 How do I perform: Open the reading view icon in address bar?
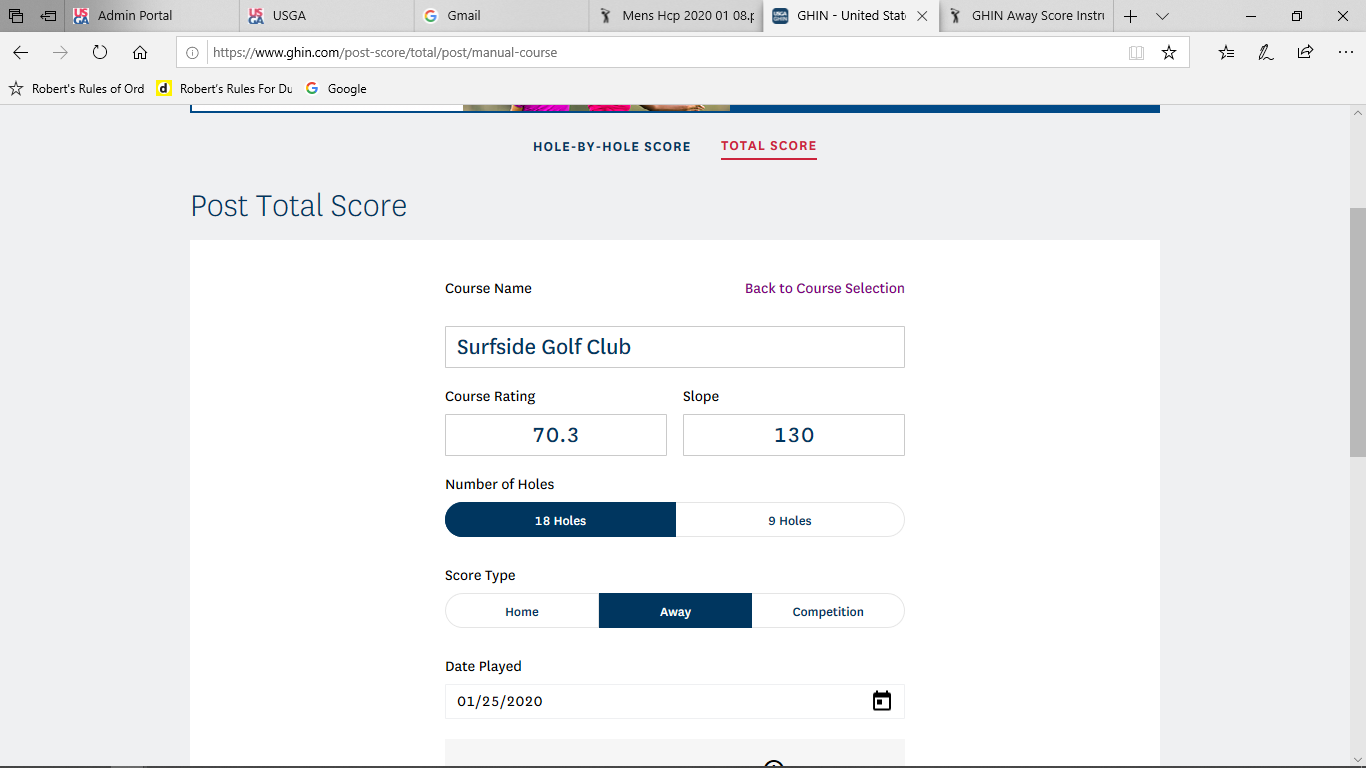point(1136,53)
